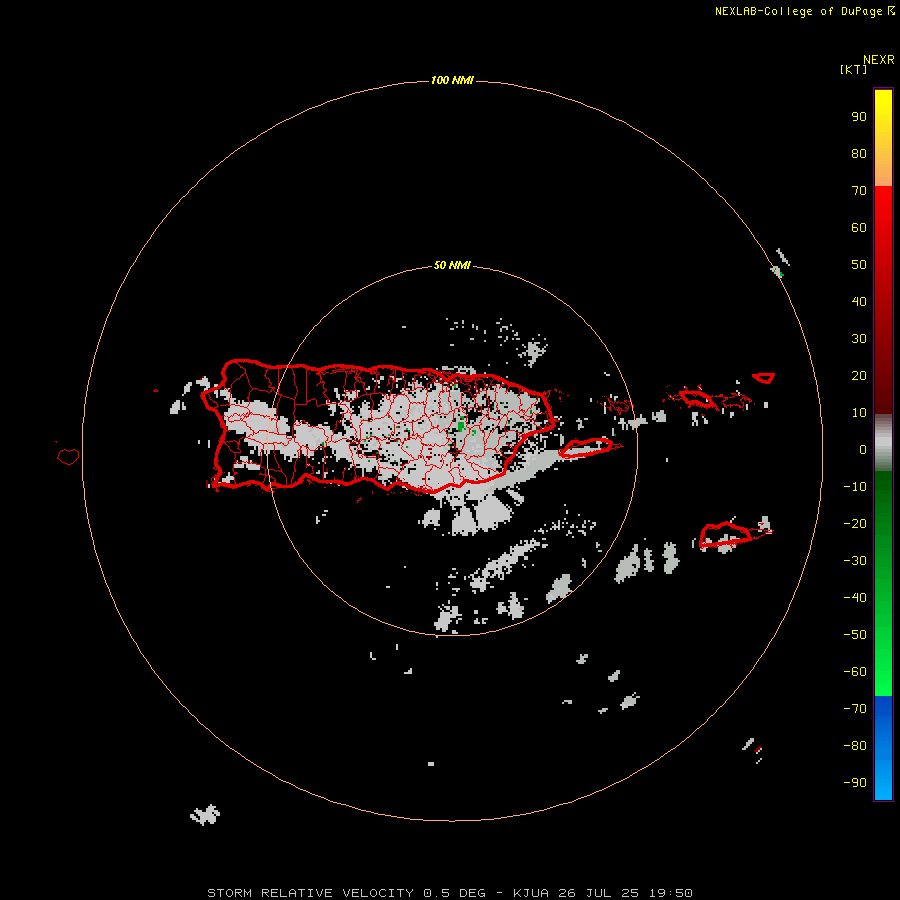Click the 'STORM RELATIVE VELOCITY 0.5 DEG' caption
Screen dimensions: 900x900
pyautogui.click(x=346, y=893)
